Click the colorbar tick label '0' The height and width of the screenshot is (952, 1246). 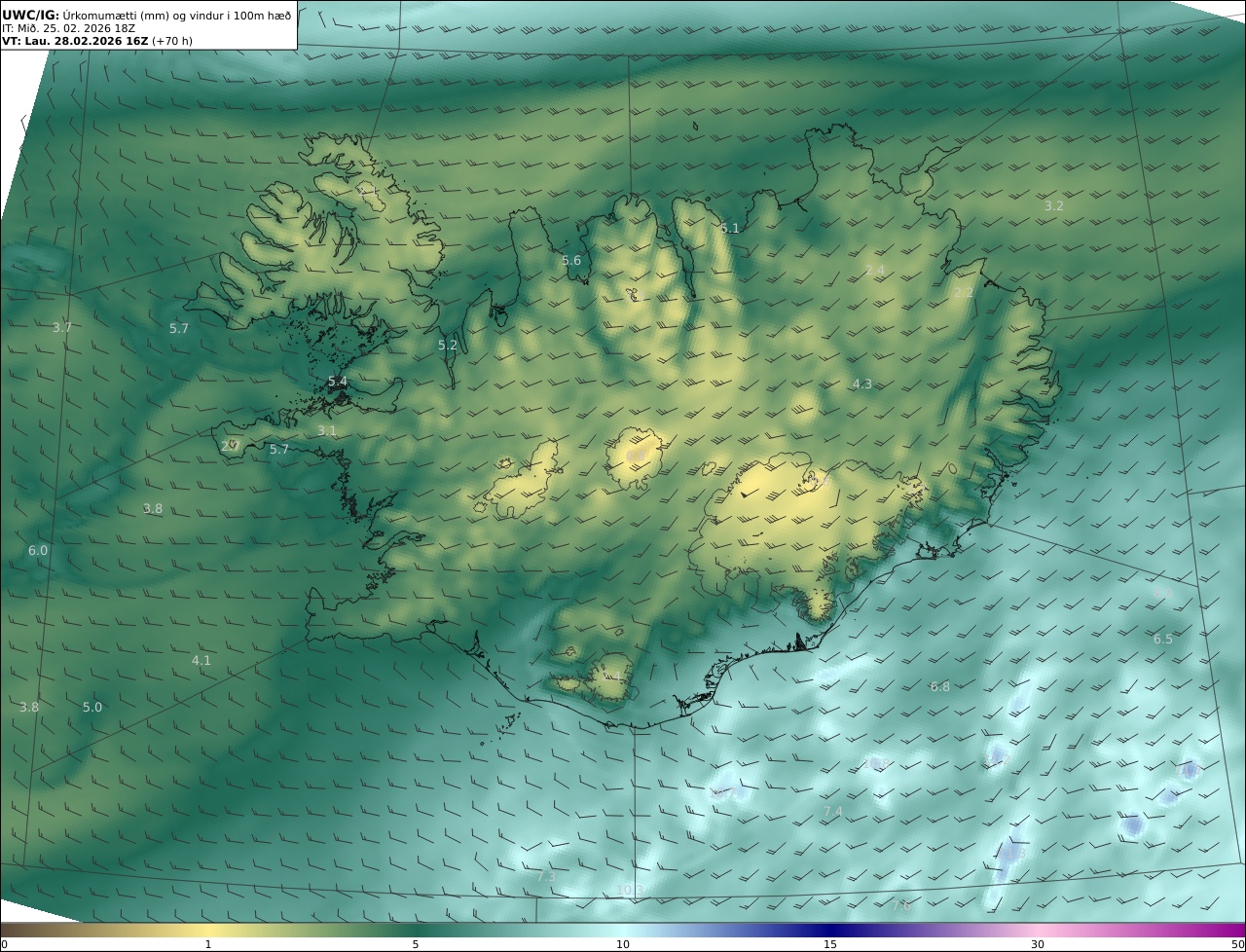click(x=4, y=944)
